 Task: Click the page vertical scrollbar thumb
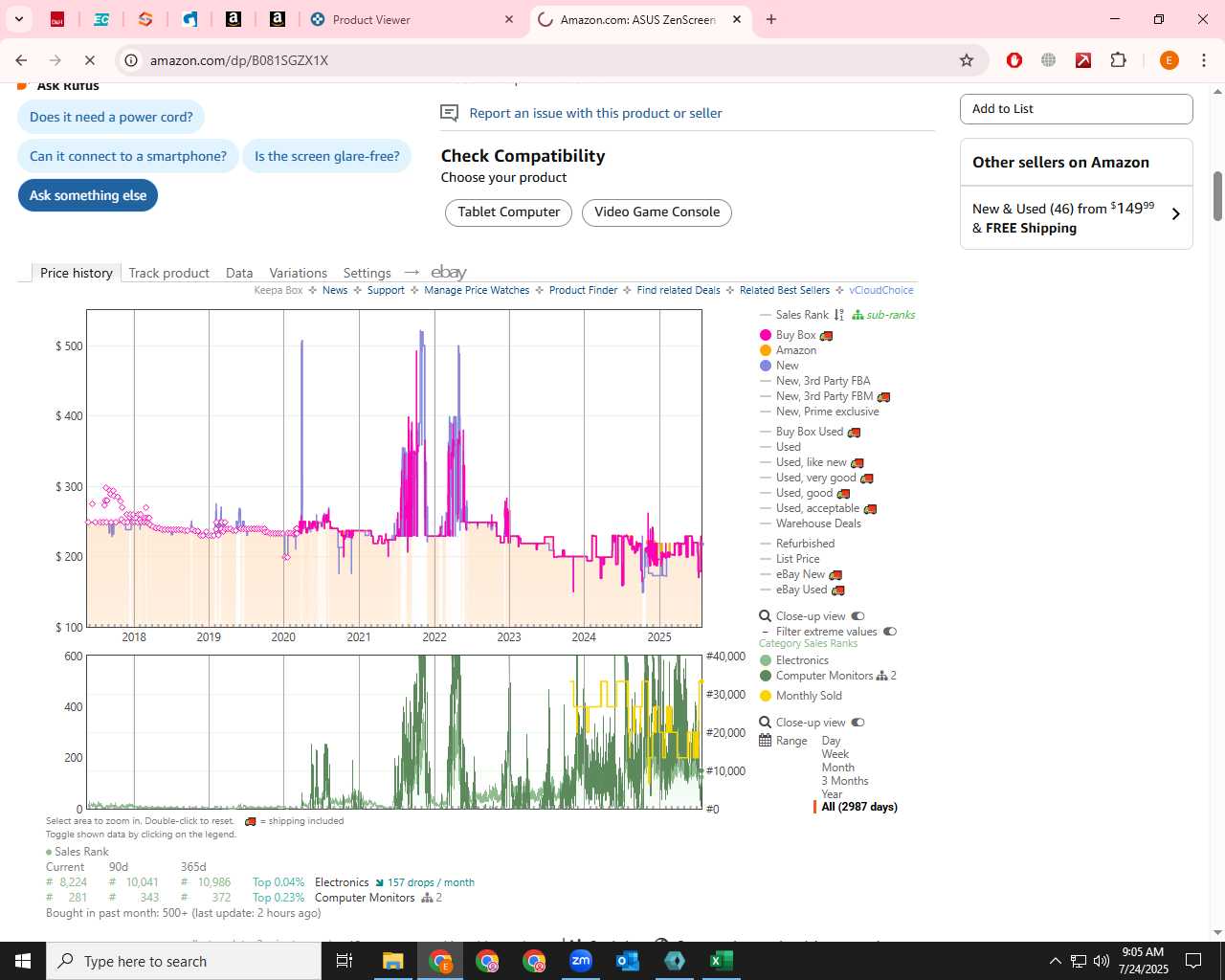coord(1217,196)
